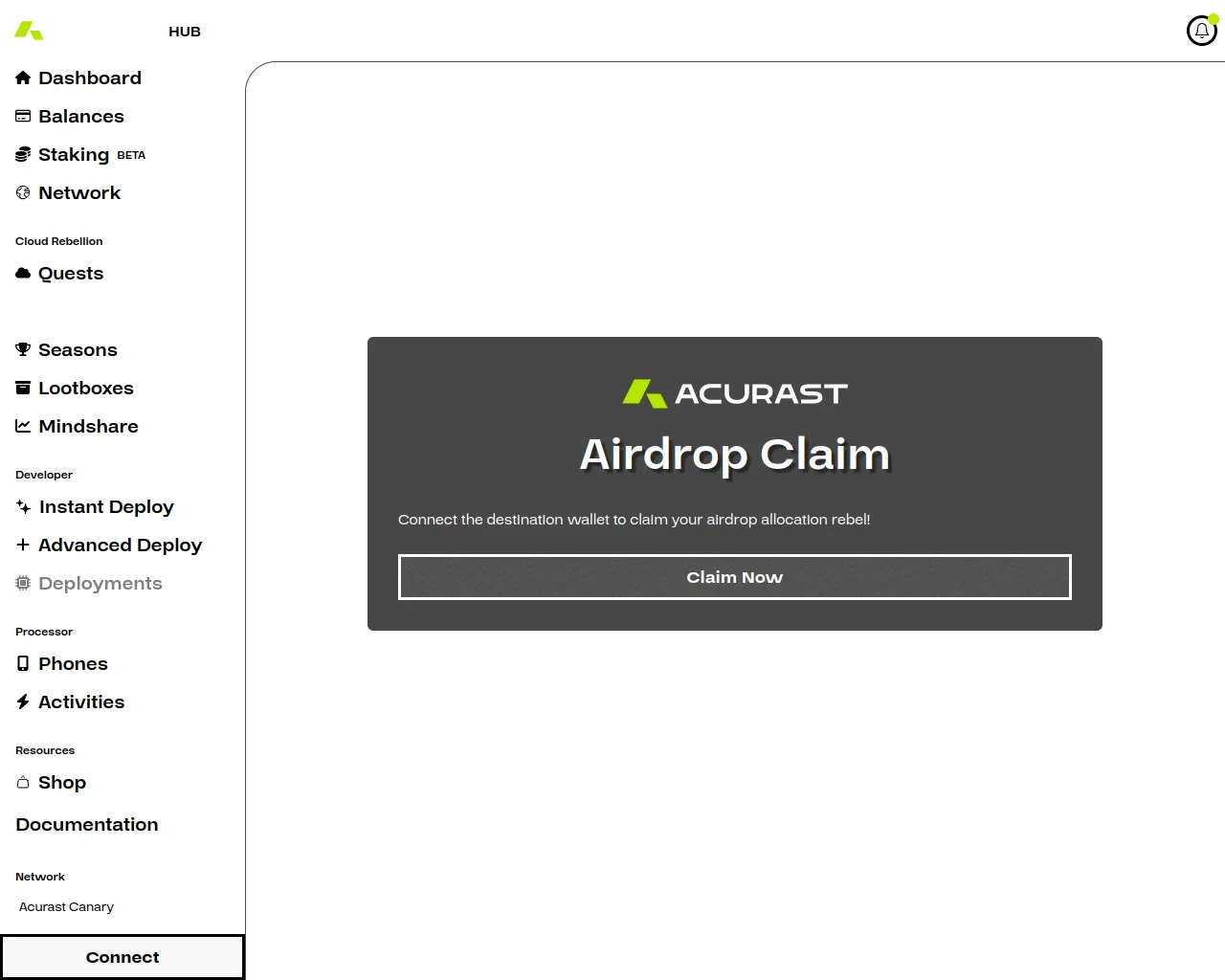
Task: Open Advanced Deploy
Action: (x=121, y=545)
